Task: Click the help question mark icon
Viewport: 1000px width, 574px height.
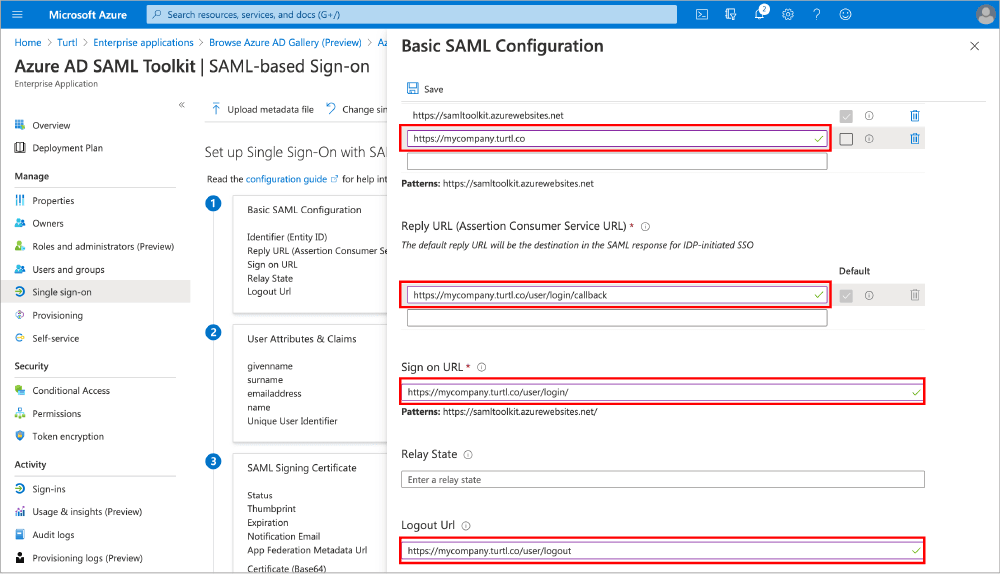Action: (817, 14)
